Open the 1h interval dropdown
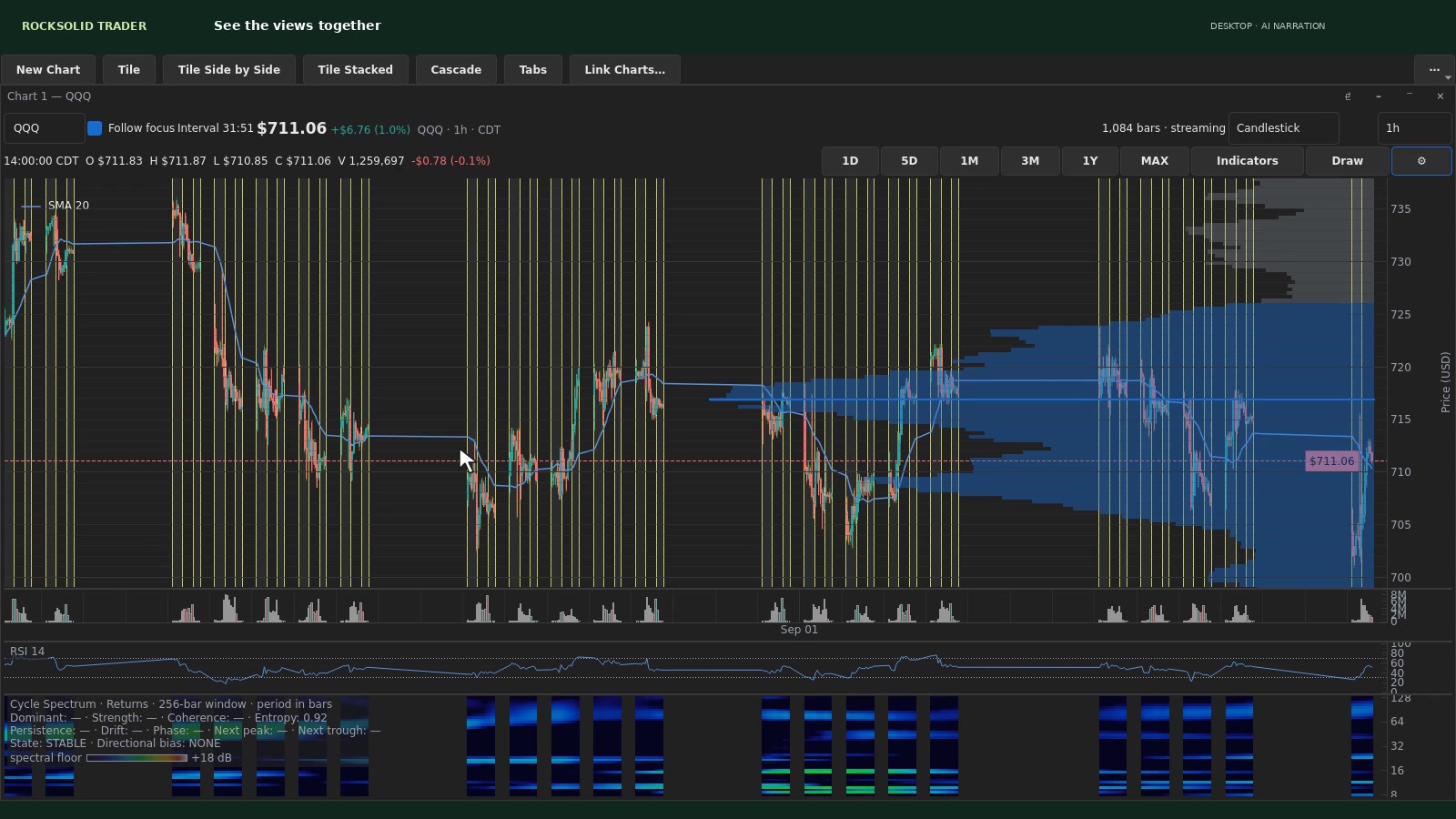The width and height of the screenshot is (1456, 819). pyautogui.click(x=1414, y=128)
